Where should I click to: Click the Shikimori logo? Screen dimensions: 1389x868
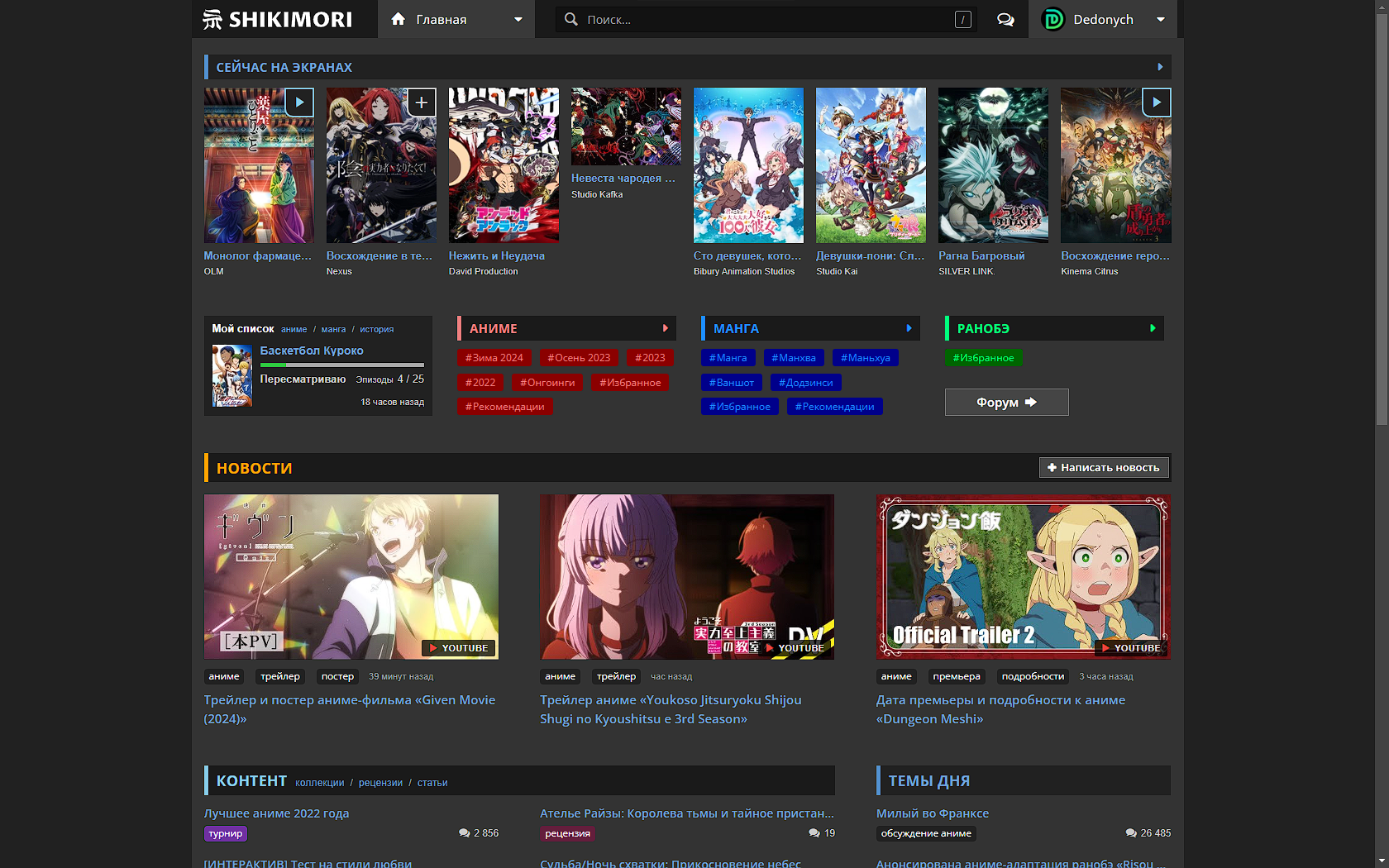pyautogui.click(x=278, y=19)
